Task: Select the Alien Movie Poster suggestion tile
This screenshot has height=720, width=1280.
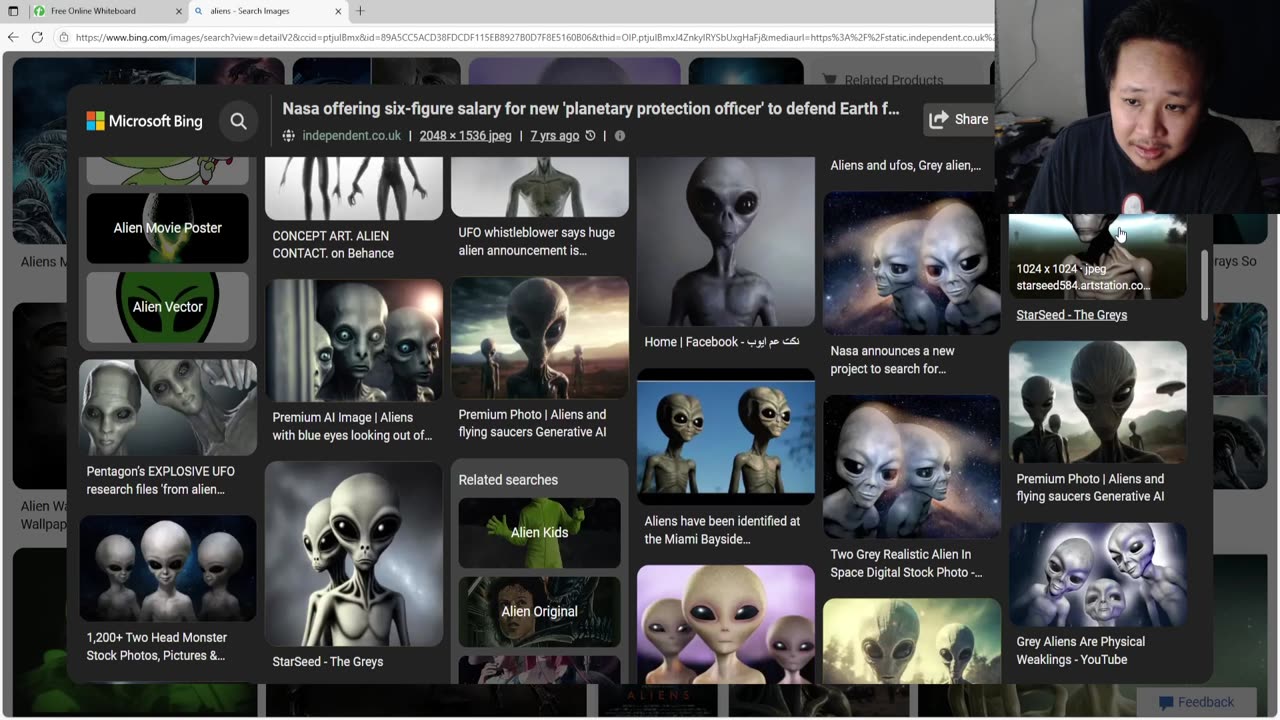Action: [x=167, y=228]
